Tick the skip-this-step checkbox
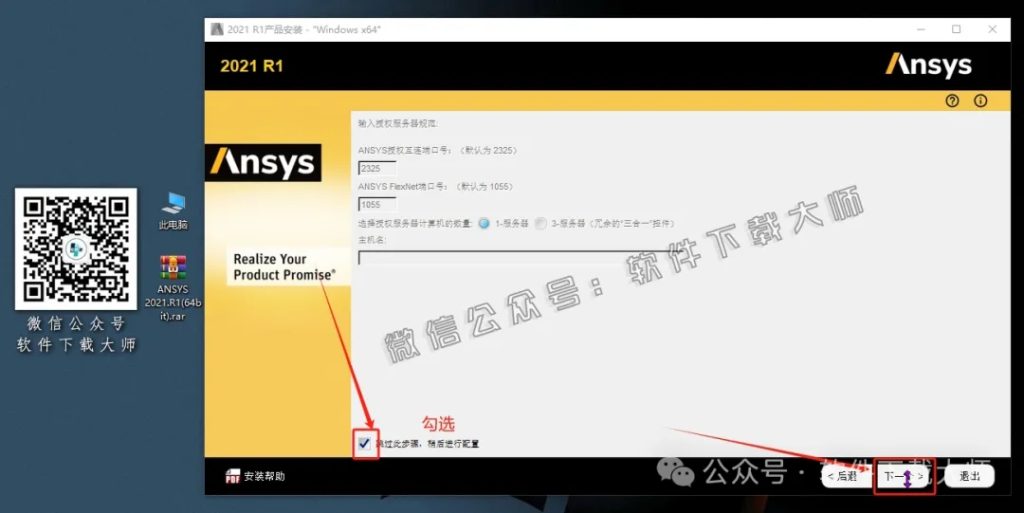 tap(364, 444)
